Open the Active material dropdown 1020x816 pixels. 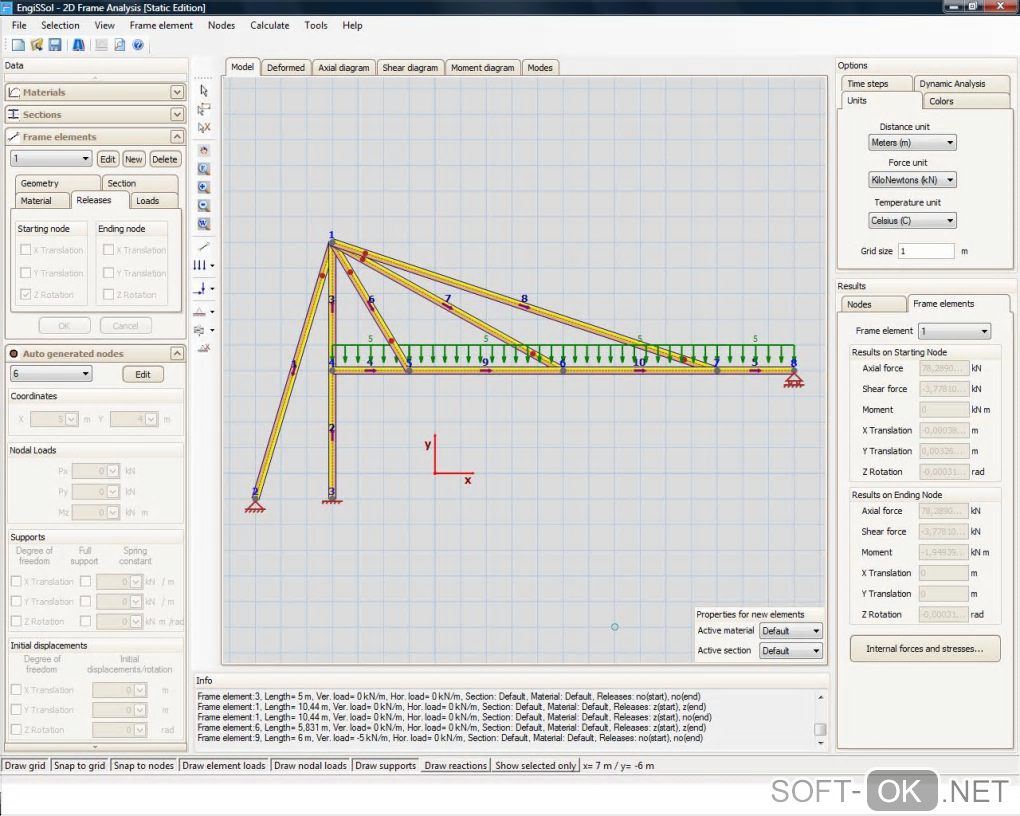coord(790,631)
